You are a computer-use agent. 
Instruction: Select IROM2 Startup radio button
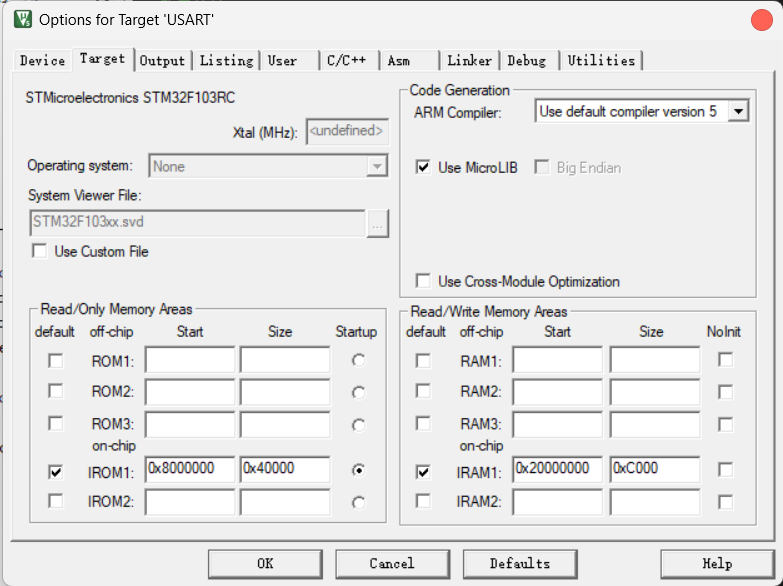coord(358,503)
